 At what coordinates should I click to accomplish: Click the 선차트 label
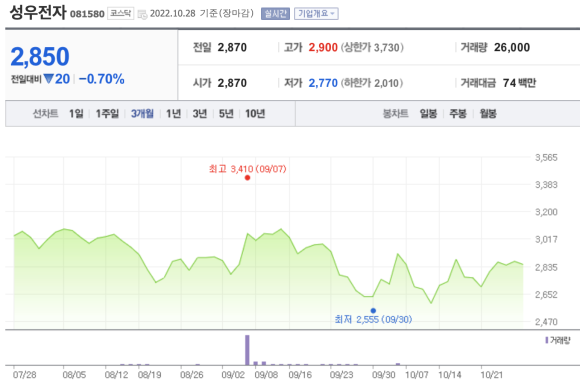tap(46, 114)
